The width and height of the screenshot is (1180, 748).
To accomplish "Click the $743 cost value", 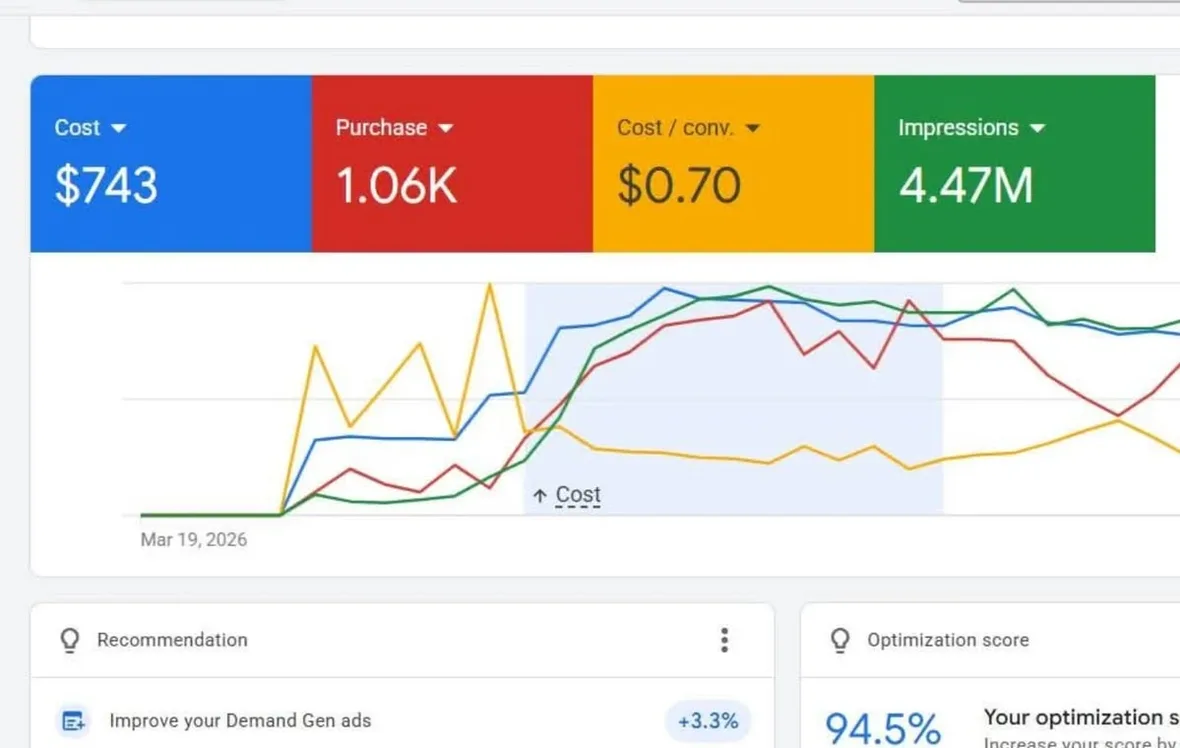I will click(x=106, y=185).
